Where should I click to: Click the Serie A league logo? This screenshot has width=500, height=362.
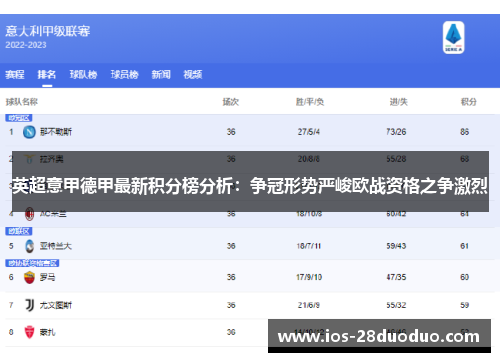coord(453,37)
